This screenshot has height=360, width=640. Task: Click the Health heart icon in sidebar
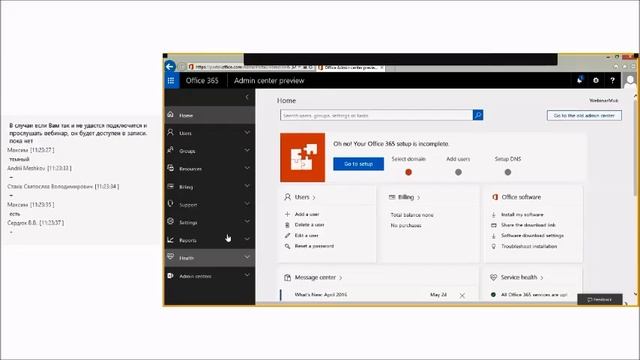point(171,257)
